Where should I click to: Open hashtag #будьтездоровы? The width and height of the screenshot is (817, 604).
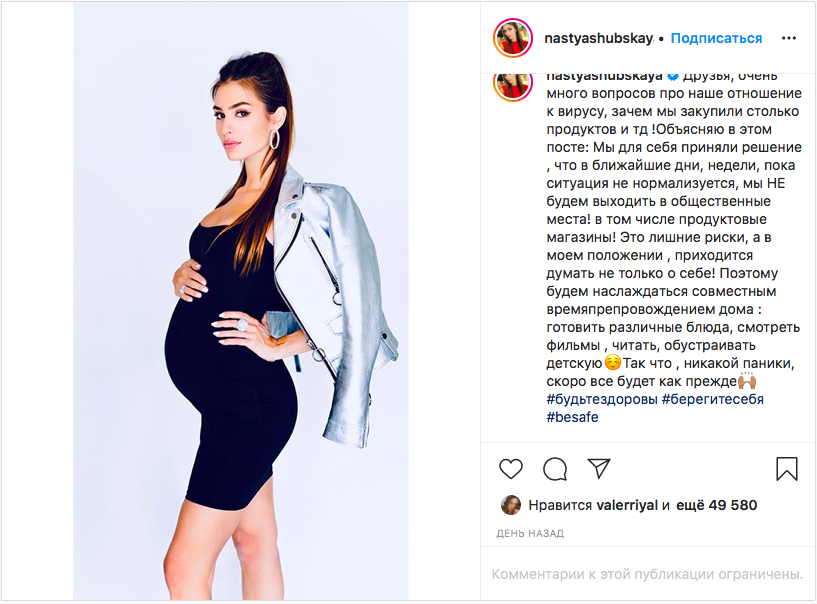[602, 399]
